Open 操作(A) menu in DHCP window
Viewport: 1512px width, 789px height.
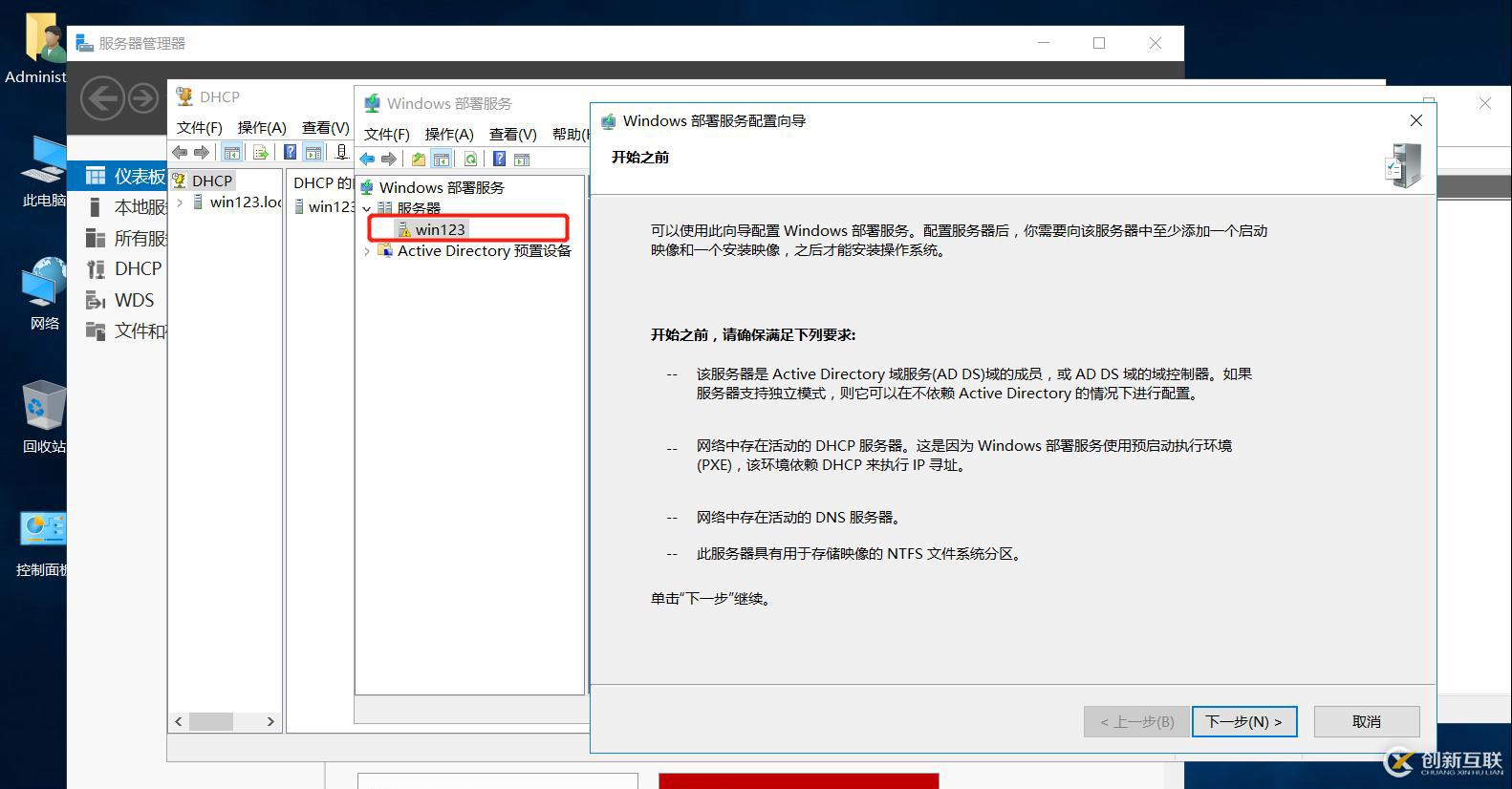(x=262, y=127)
